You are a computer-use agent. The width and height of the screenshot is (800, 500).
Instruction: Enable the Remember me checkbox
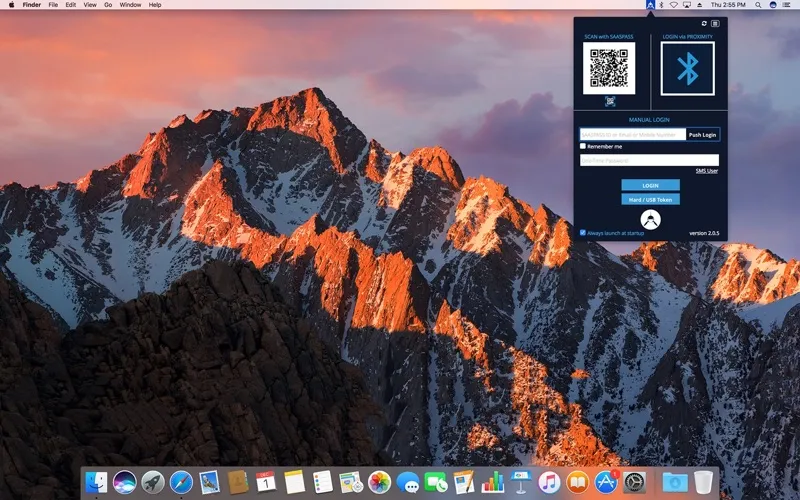583,146
